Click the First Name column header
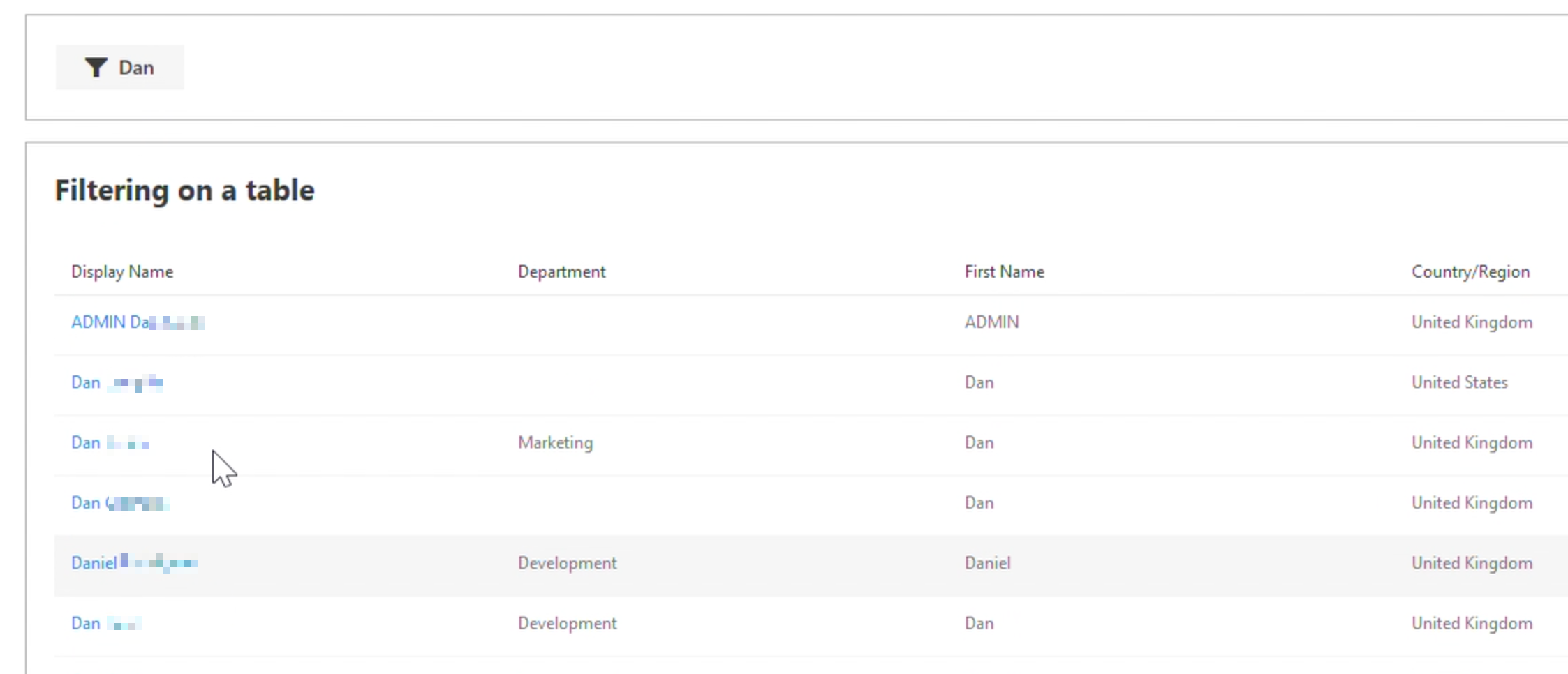Image resolution: width=1568 pixels, height=674 pixels. tap(1004, 272)
